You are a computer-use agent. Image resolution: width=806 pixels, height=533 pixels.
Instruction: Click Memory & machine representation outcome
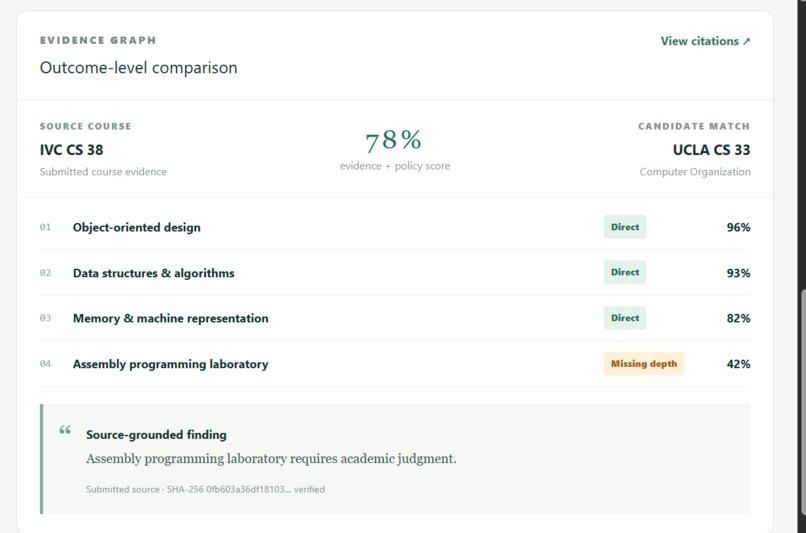pos(395,318)
